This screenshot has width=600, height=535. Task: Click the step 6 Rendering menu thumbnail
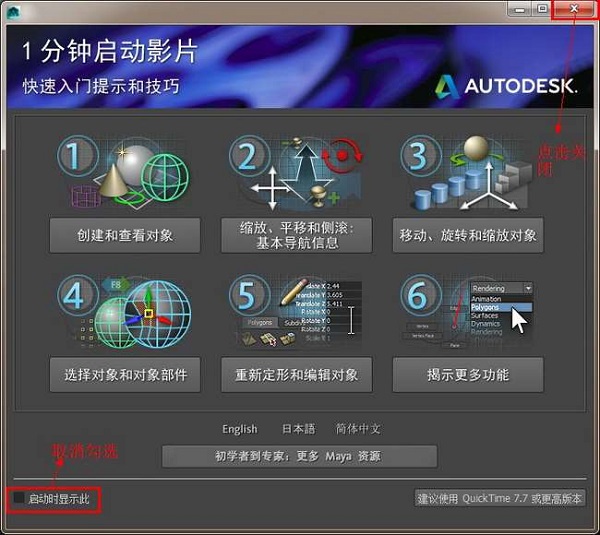467,311
